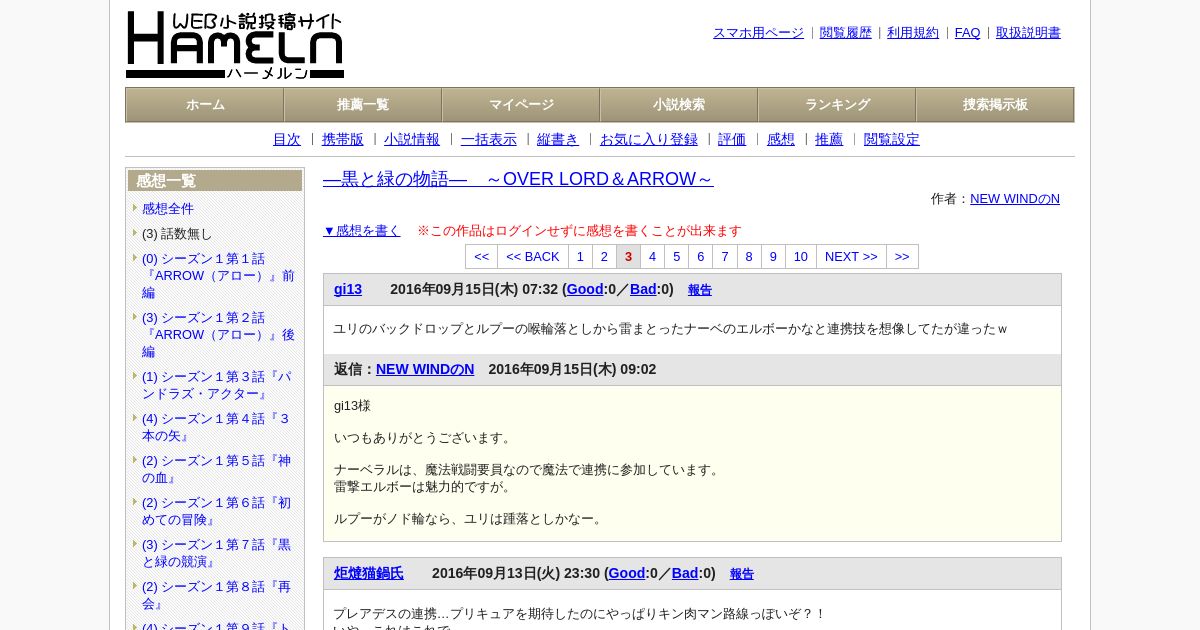1200x630 pixels.
Task: Open the ランキング tab
Action: coord(837,105)
